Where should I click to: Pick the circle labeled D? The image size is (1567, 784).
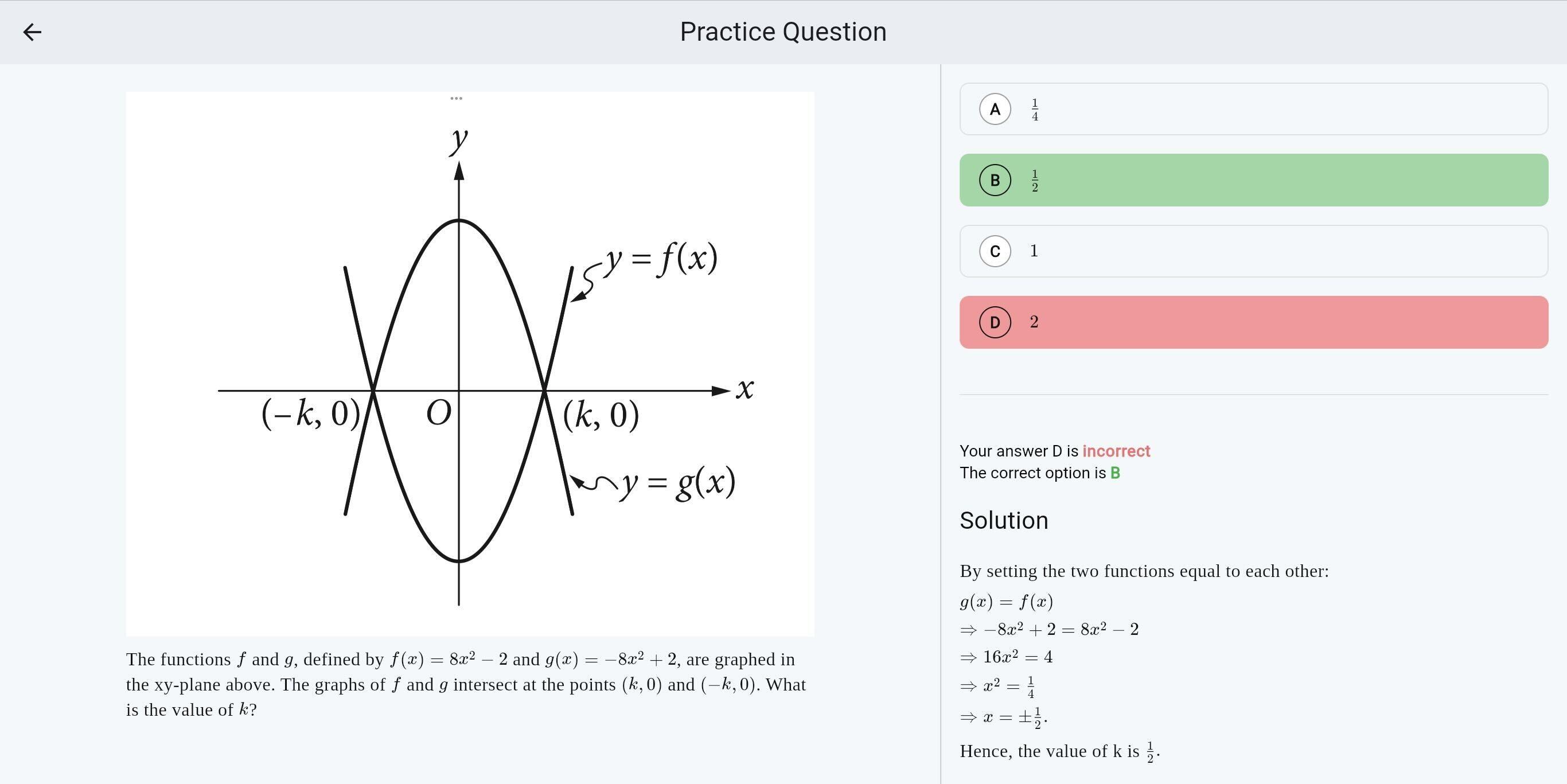(995, 322)
